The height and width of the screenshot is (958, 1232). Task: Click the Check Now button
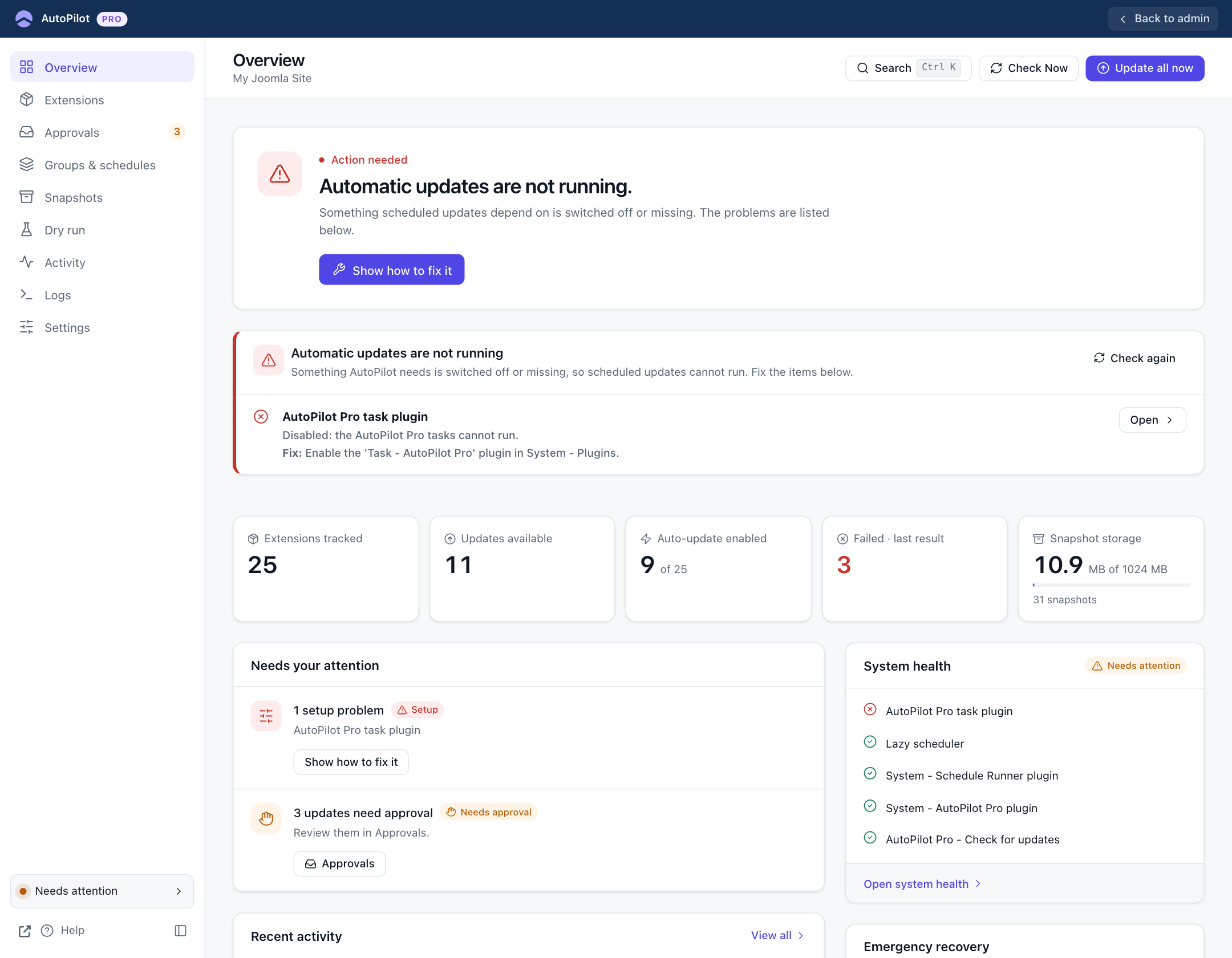pos(1029,68)
